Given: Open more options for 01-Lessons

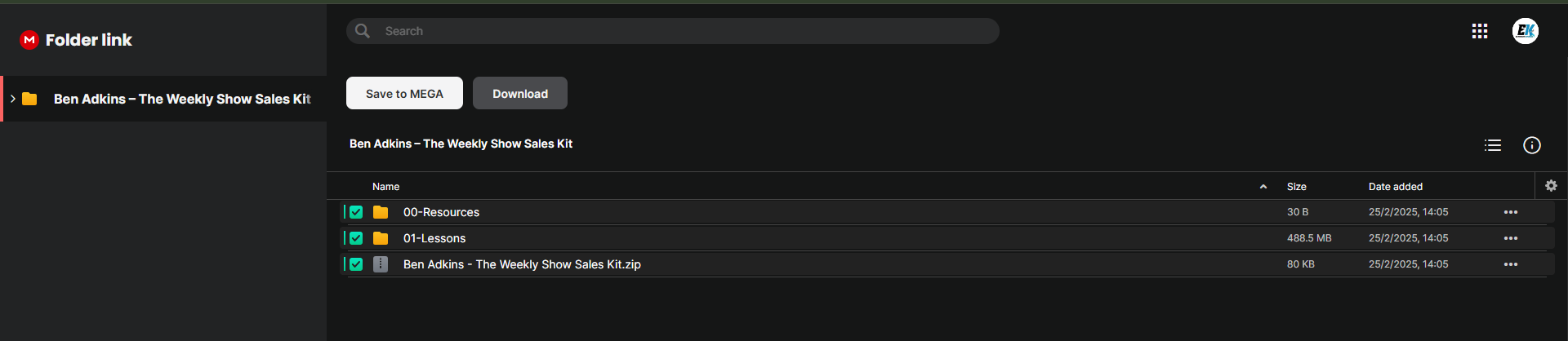Looking at the screenshot, I should coord(1511,238).
